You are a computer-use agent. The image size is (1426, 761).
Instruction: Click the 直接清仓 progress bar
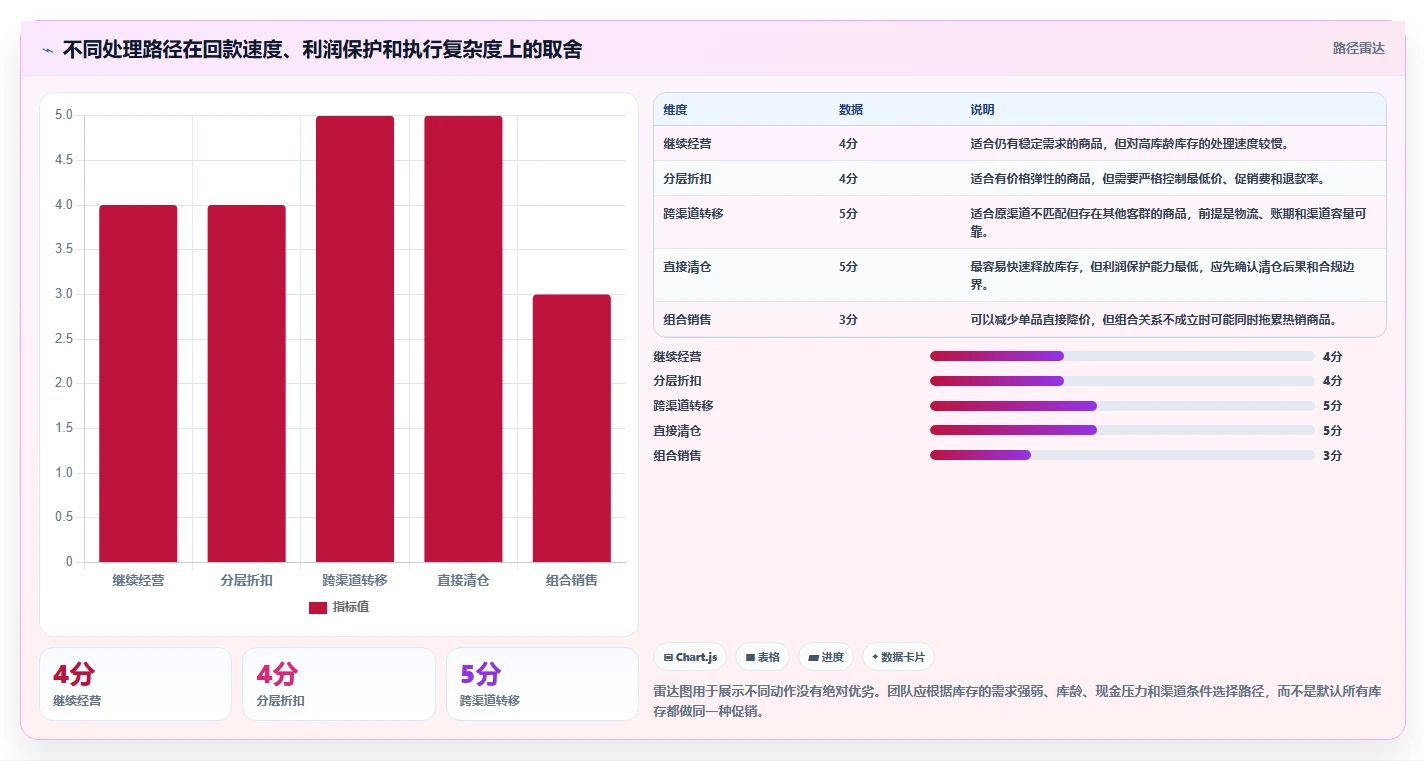pyautogui.click(x=1122, y=431)
